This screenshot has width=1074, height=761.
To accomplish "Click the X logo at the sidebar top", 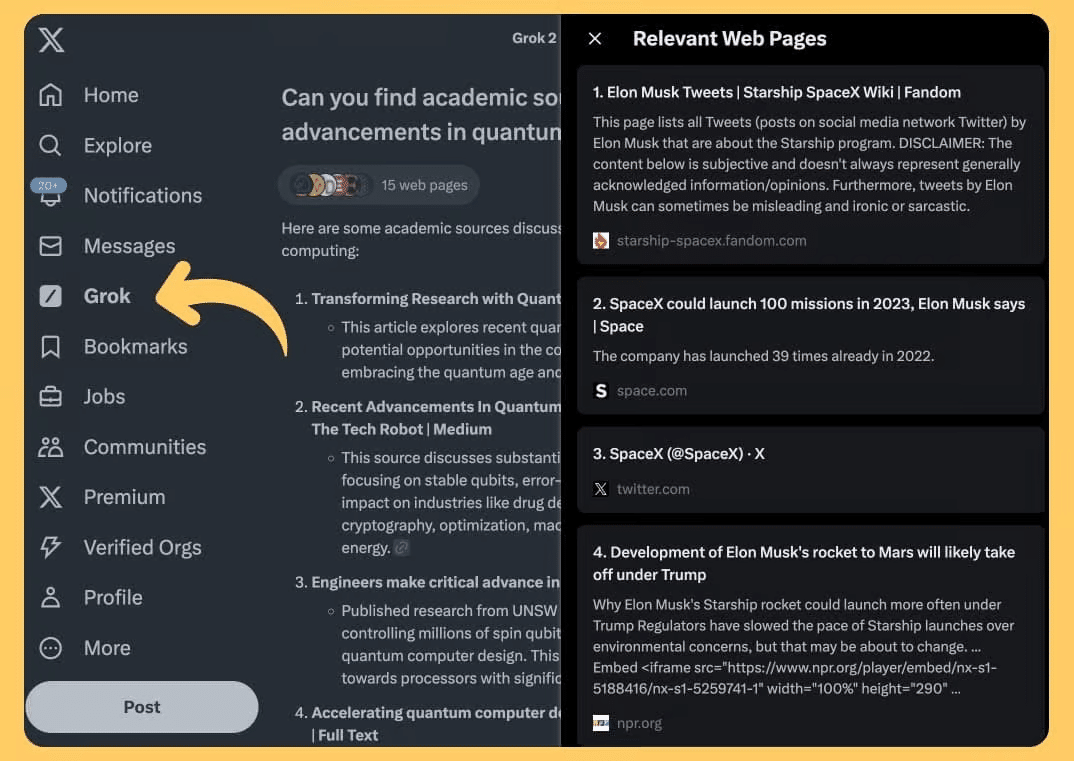I will [x=51, y=40].
